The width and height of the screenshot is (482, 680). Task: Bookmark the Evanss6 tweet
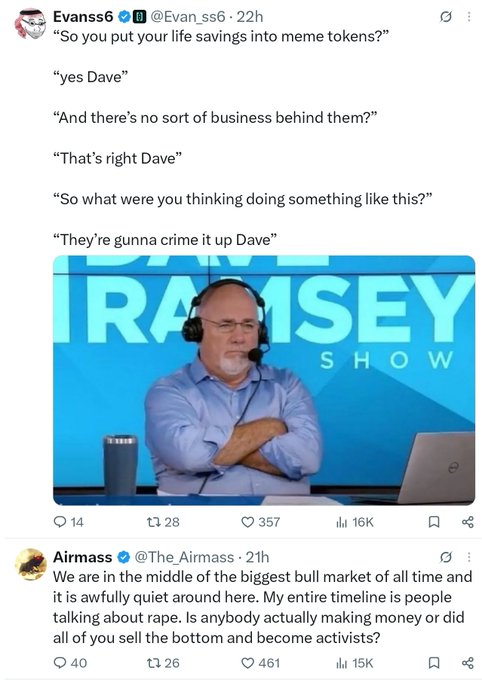pos(433,522)
